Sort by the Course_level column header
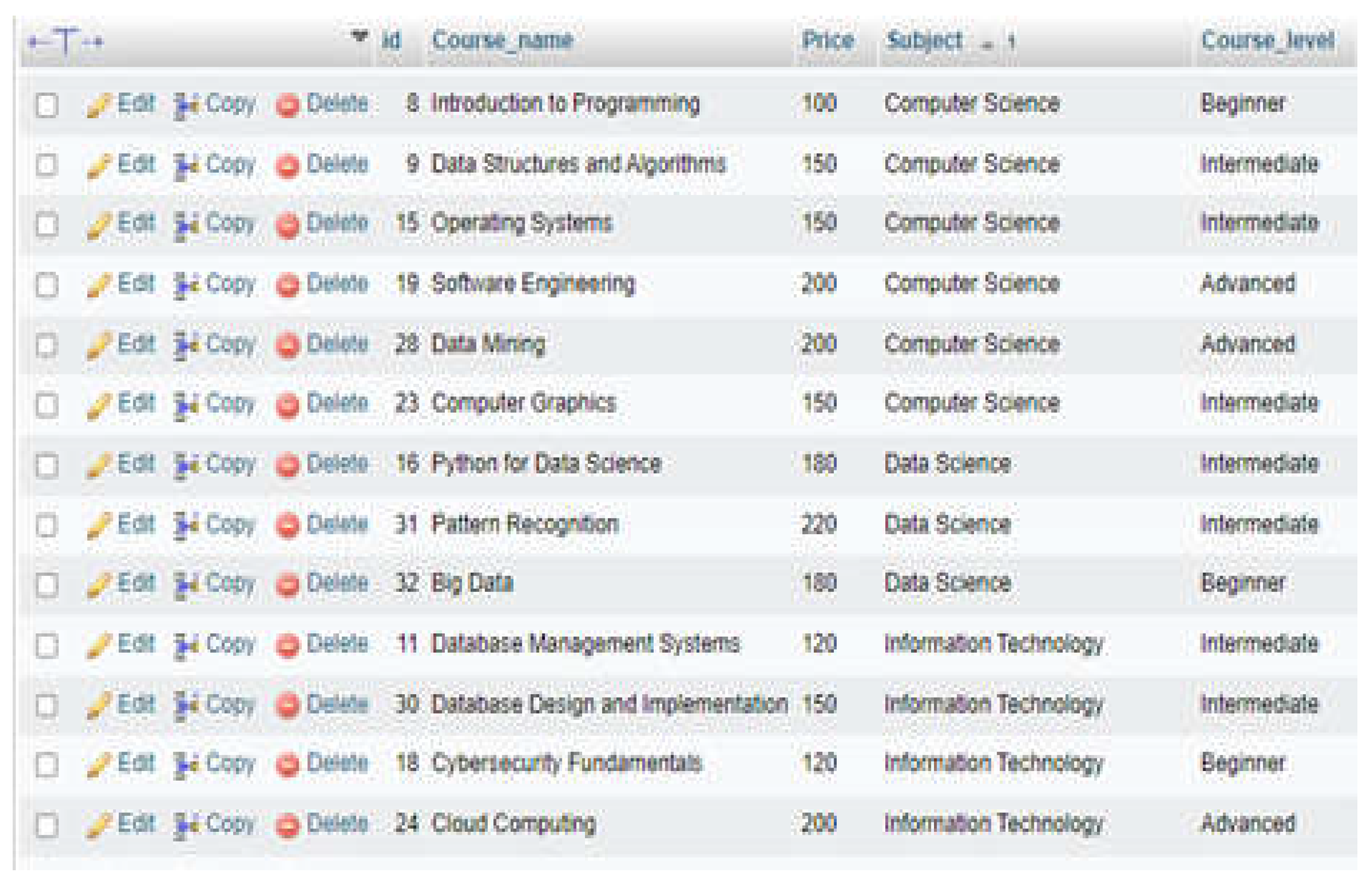1372x879 pixels. (1268, 40)
